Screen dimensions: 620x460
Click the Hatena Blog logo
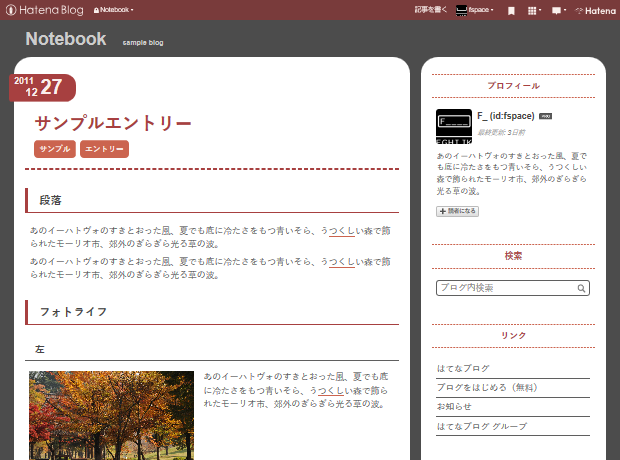point(45,10)
